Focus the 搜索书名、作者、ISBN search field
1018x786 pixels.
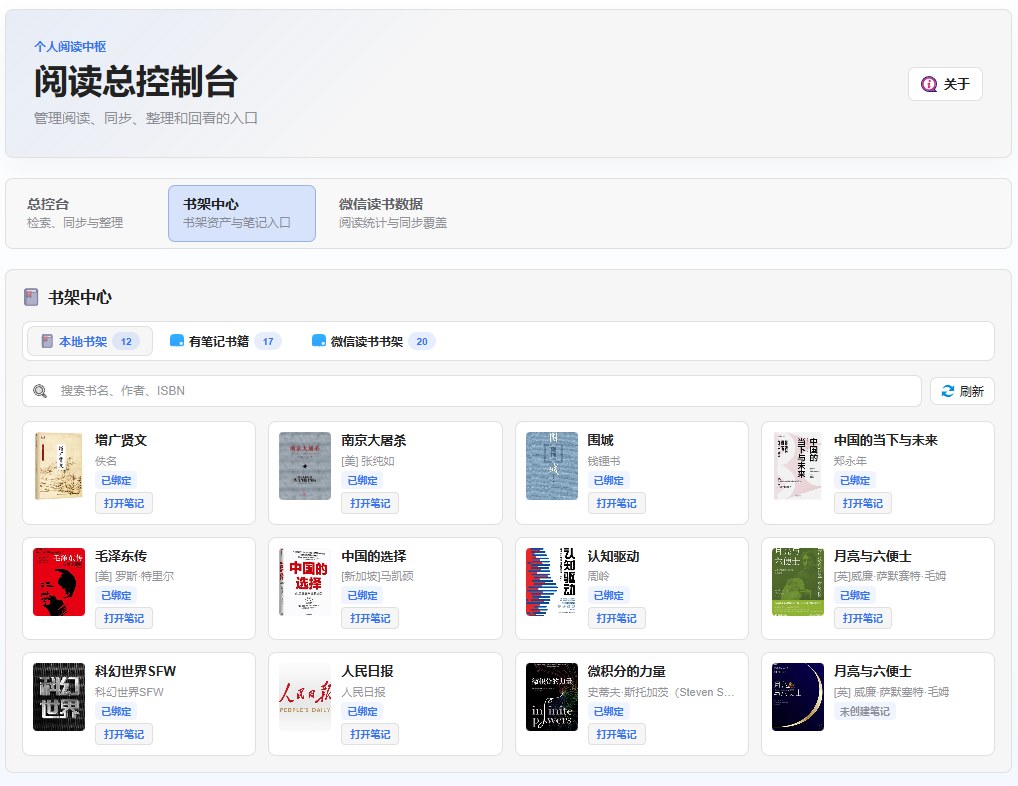(472, 391)
